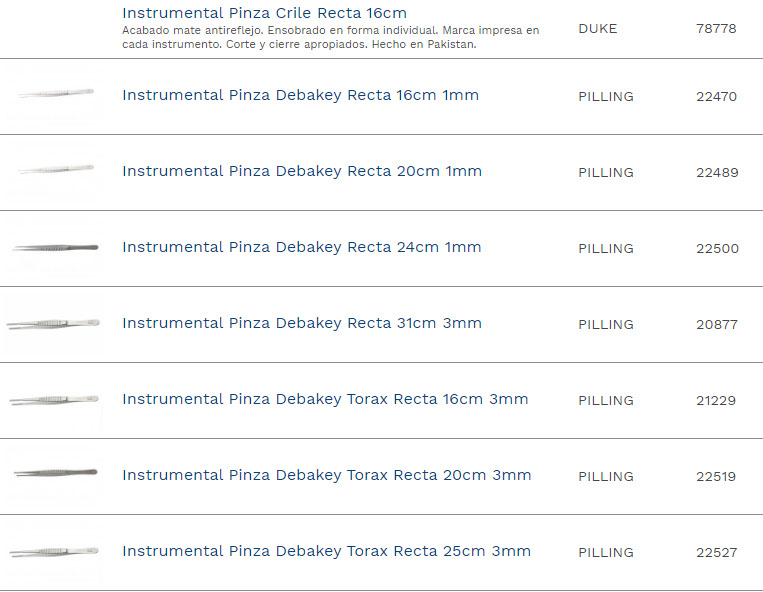The height and width of the screenshot is (592, 763).
Task: Click thumbnail of Debakey Recta 31cm 3mm forceps
Action: click(54, 323)
